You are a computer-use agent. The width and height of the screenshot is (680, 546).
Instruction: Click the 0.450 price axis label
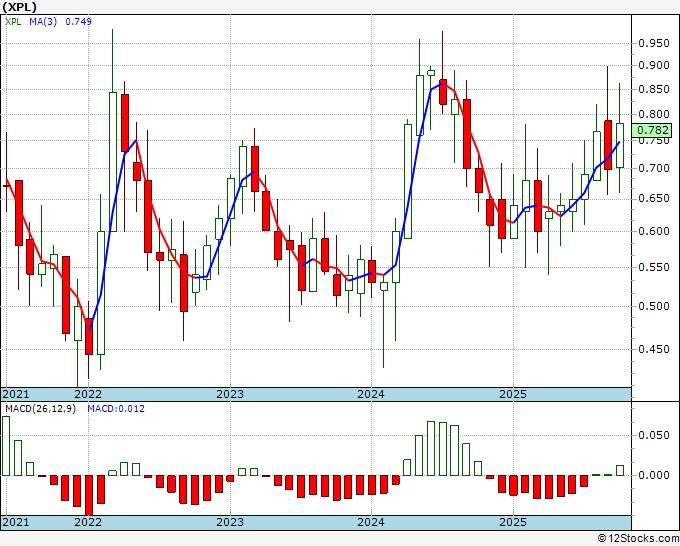(x=654, y=349)
